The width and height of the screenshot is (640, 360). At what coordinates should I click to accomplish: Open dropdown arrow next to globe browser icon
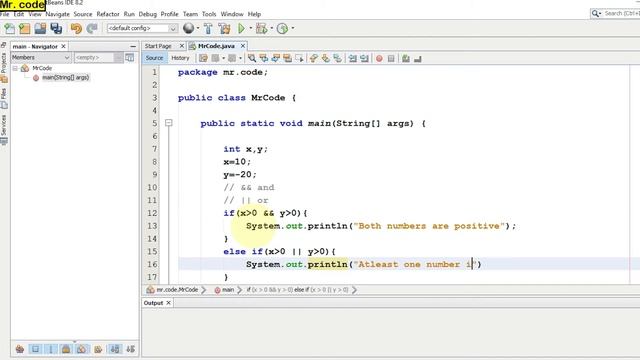tap(198, 28)
